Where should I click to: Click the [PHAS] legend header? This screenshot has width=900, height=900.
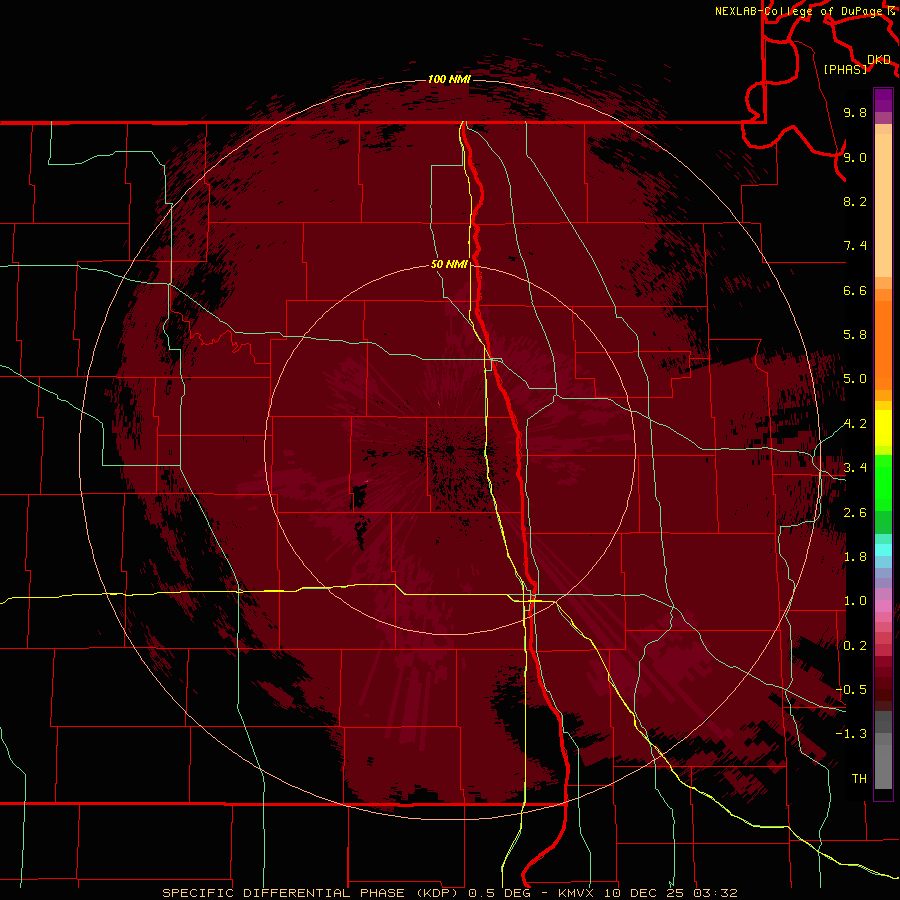tap(845, 69)
